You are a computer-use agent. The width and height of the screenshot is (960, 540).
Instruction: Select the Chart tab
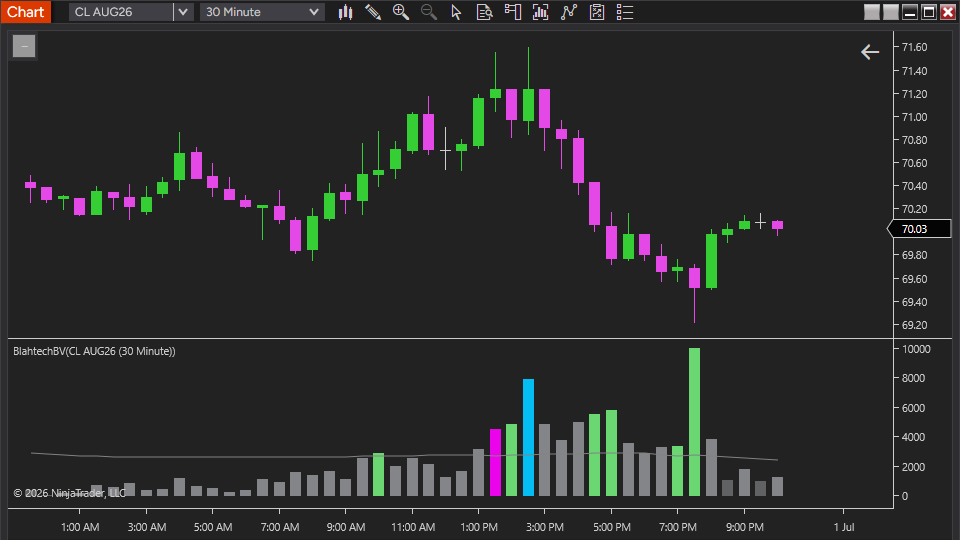coord(26,12)
